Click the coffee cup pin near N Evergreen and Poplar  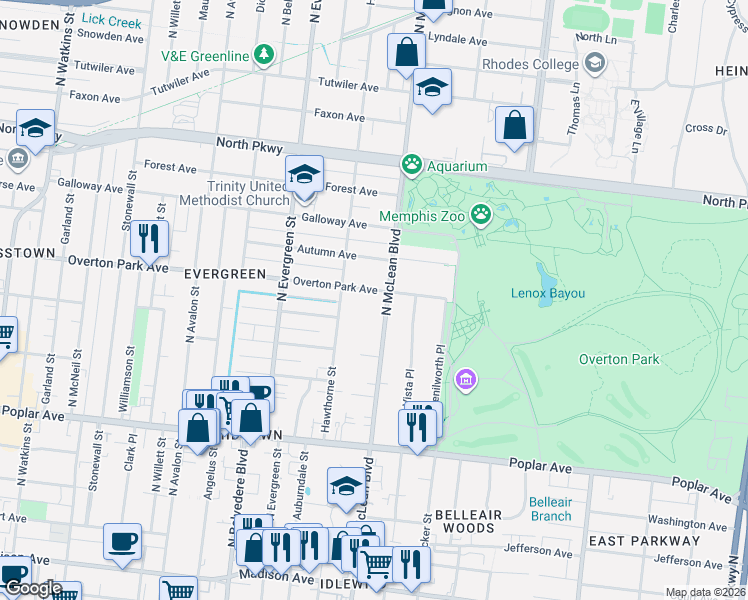[x=261, y=391]
